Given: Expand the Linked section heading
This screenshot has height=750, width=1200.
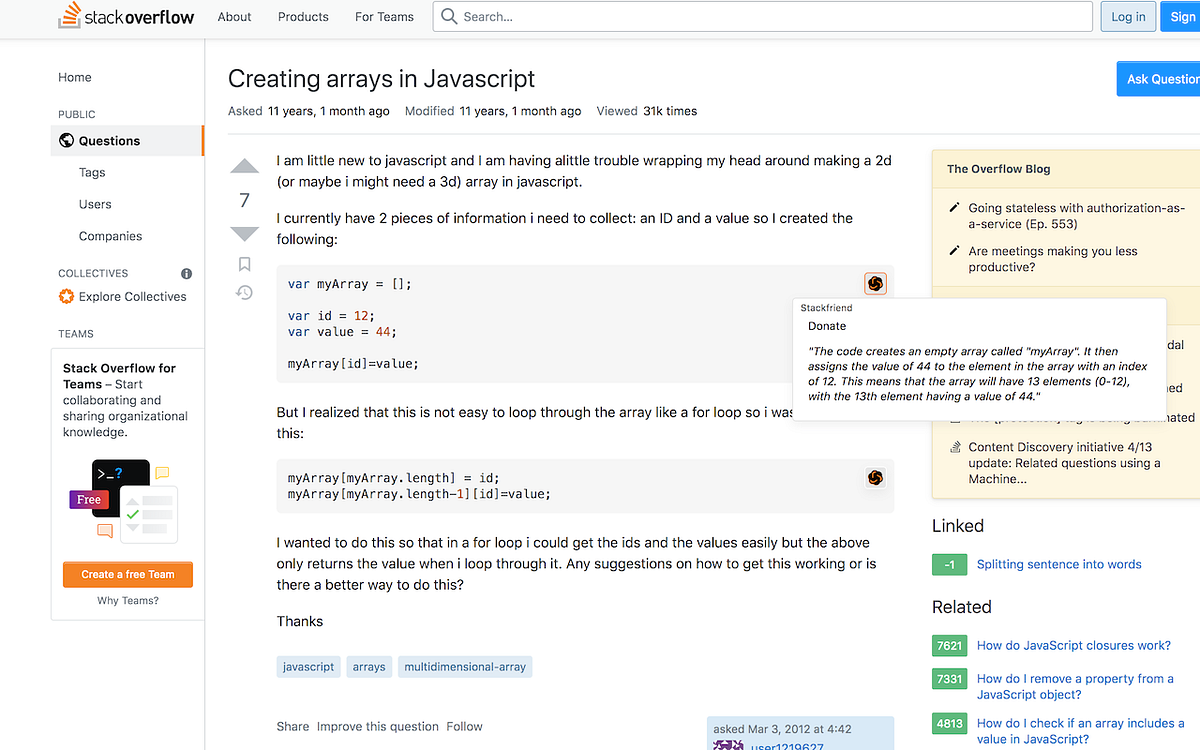Looking at the screenshot, I should (x=958, y=525).
